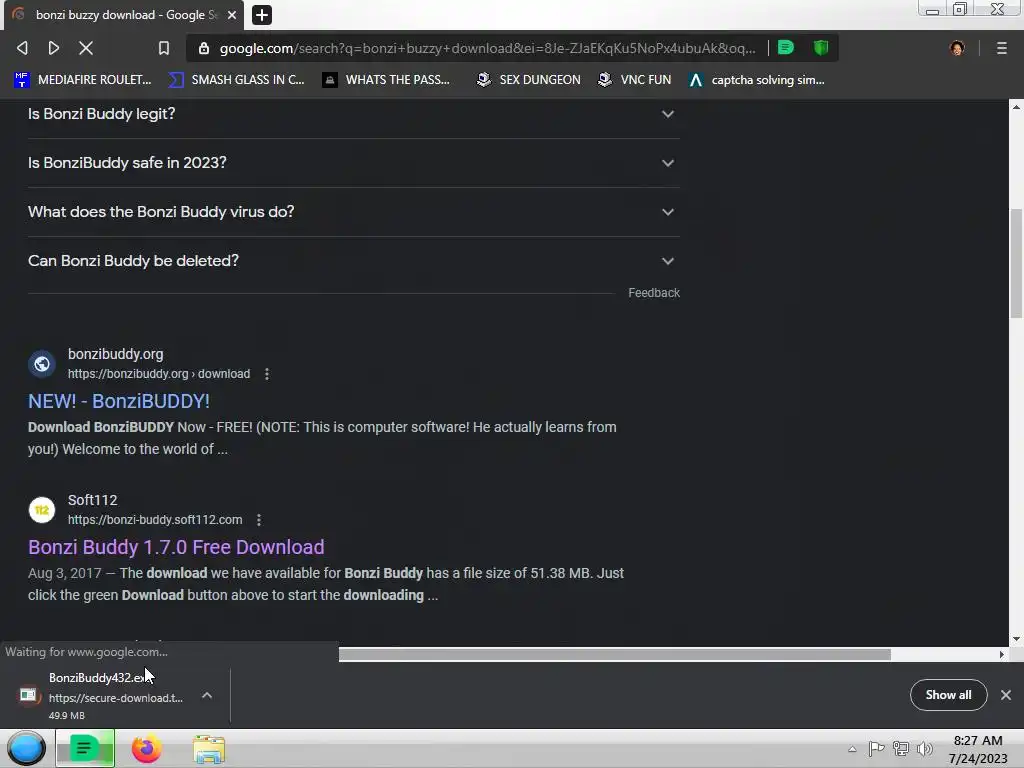Viewport: 1024px width, 768px height.
Task: Close the bonzi buzzy download tab
Action: 232,14
